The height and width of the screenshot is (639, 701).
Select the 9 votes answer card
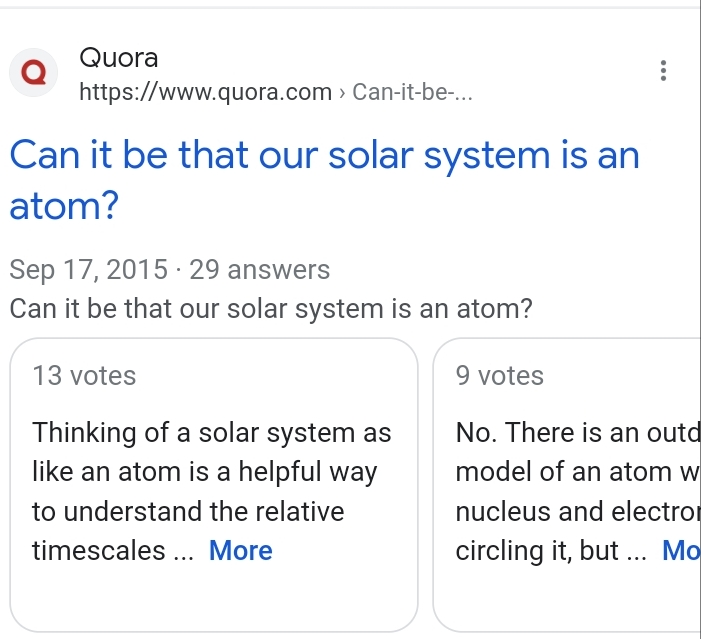coord(567,485)
